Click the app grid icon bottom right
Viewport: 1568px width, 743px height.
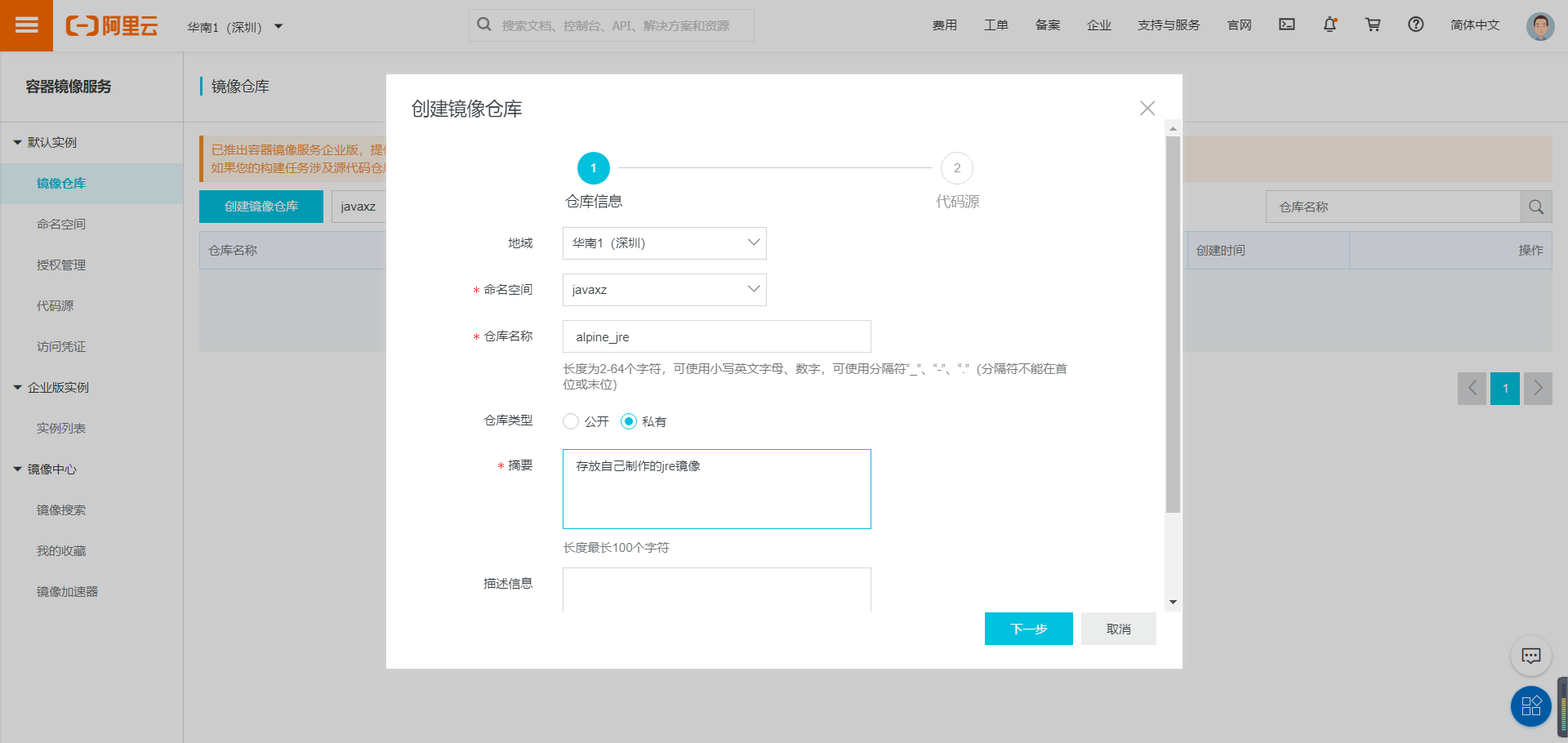[x=1531, y=706]
